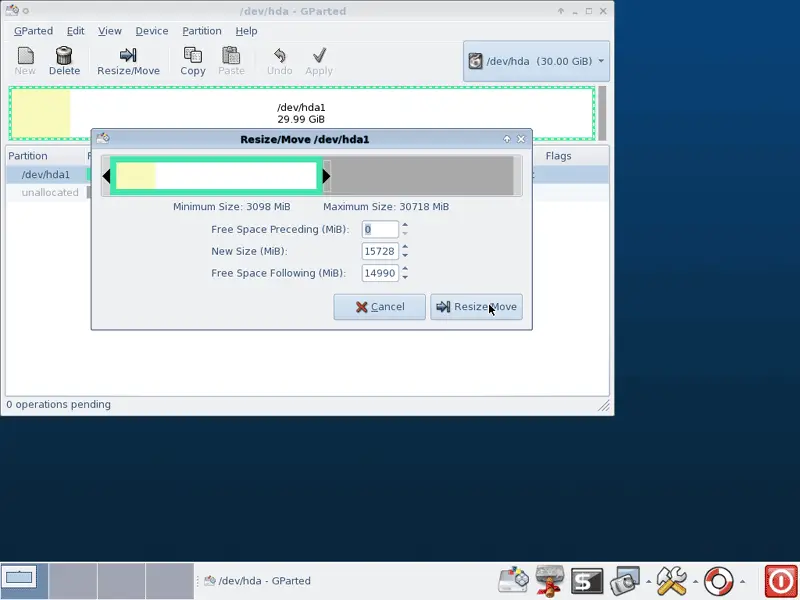This screenshot has width=800, height=600.
Task: Increase New Size with up arrow
Action: coord(405,247)
